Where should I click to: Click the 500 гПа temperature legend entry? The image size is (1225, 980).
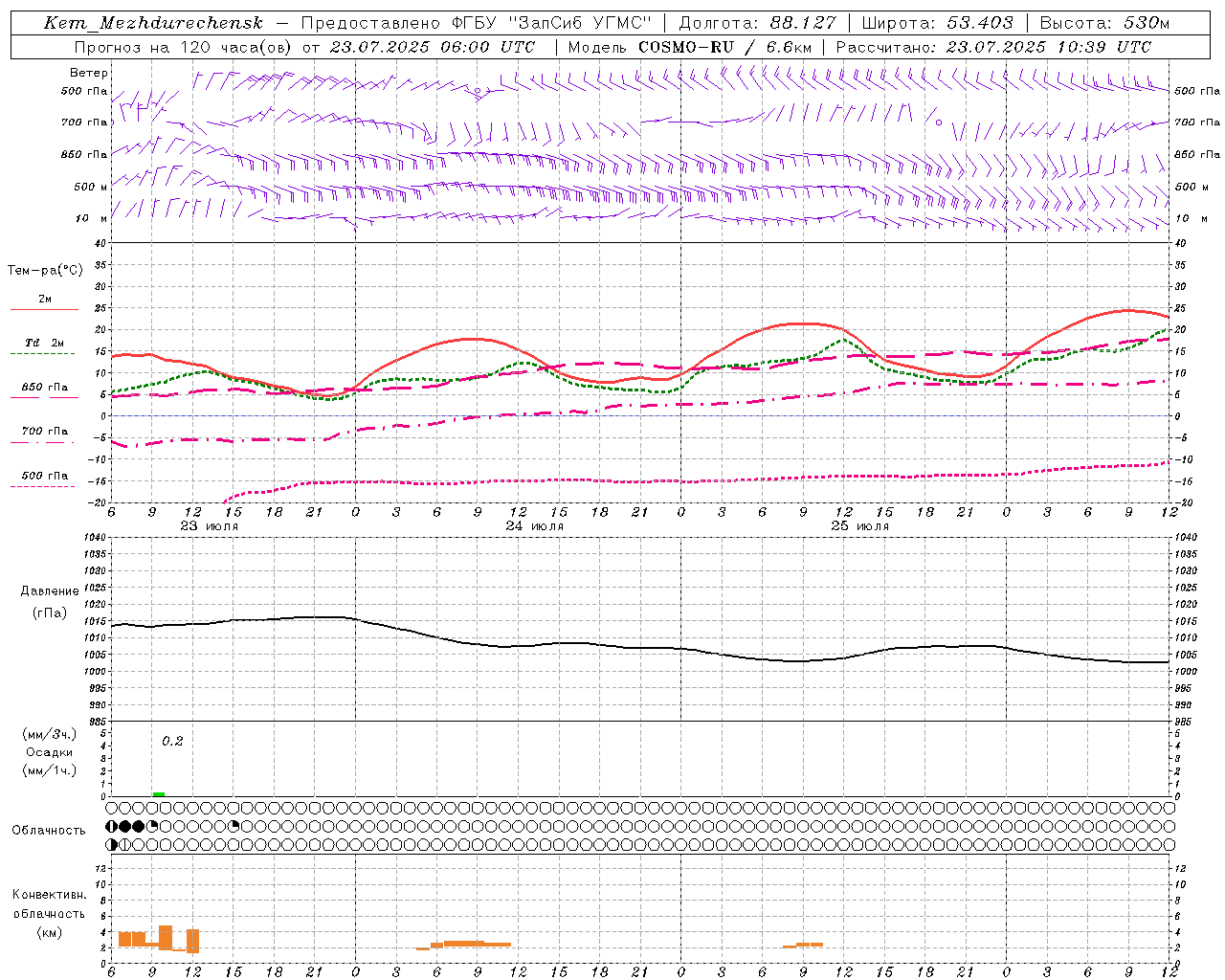[x=45, y=476]
